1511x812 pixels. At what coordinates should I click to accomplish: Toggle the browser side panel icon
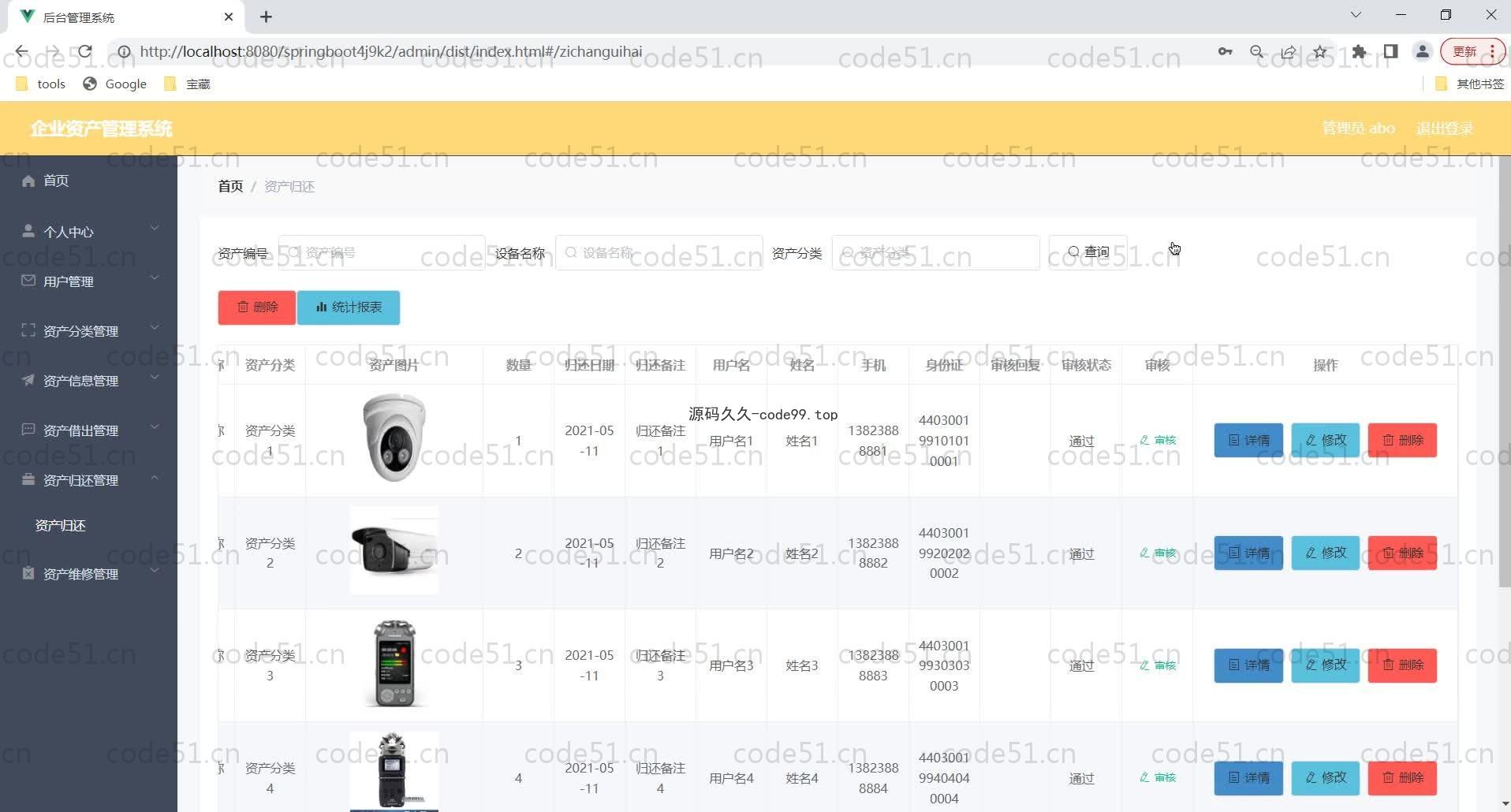coord(1390,52)
